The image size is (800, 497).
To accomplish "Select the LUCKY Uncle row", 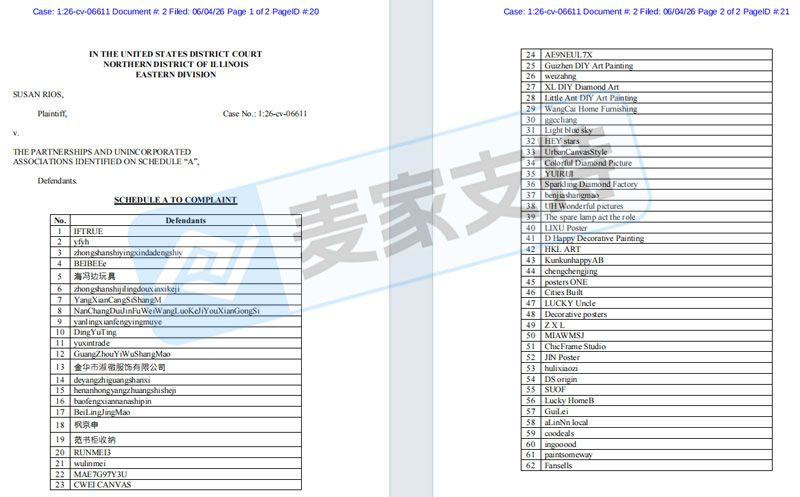I will (x=646, y=303).
